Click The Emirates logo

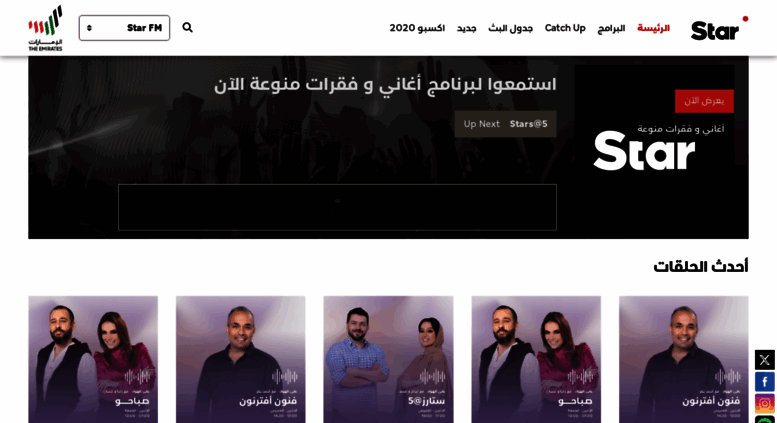[x=45, y=28]
